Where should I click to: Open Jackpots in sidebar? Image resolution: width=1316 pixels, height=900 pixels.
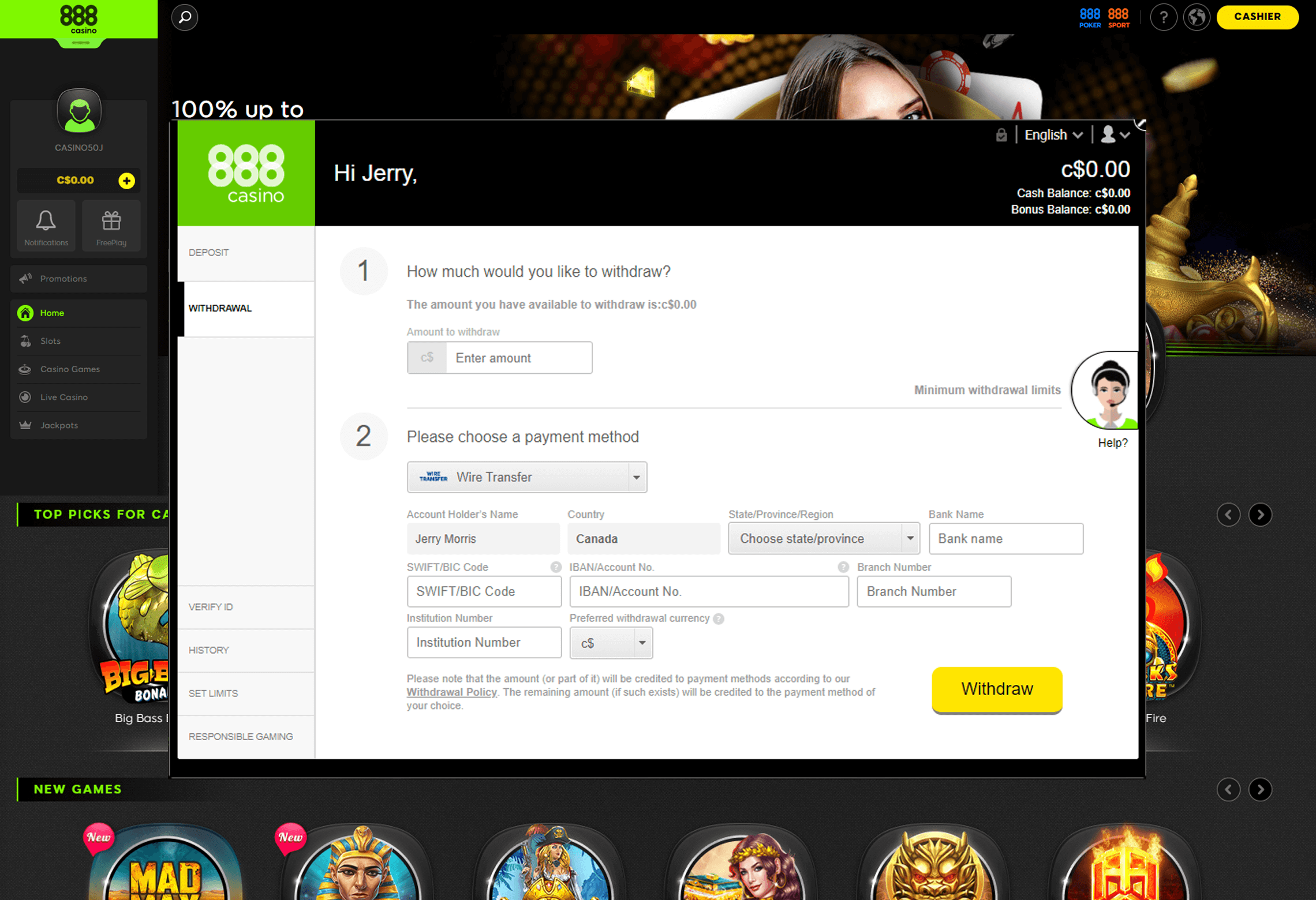coord(79,425)
